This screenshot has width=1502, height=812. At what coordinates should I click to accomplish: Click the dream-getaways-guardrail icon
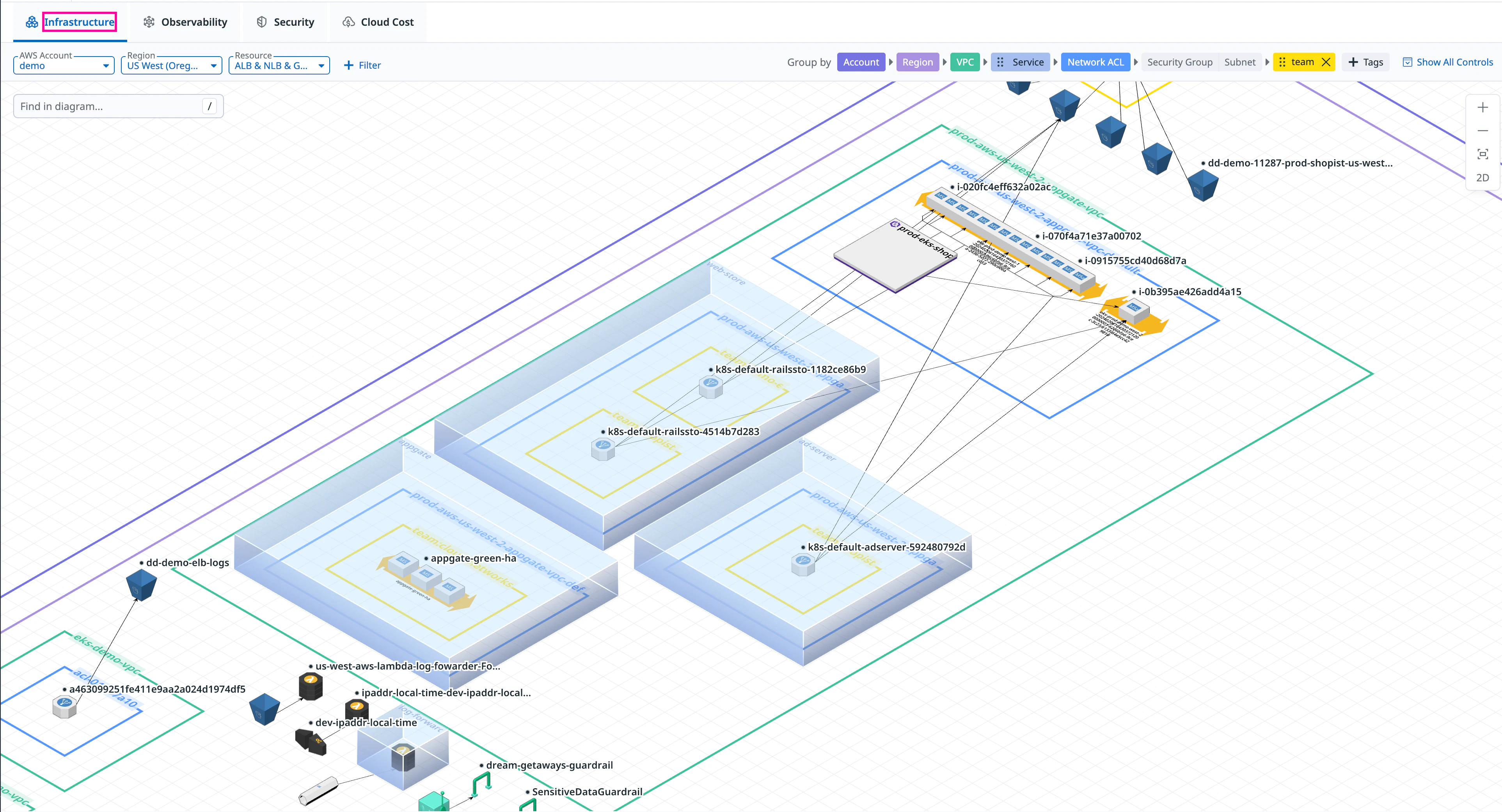click(x=481, y=783)
